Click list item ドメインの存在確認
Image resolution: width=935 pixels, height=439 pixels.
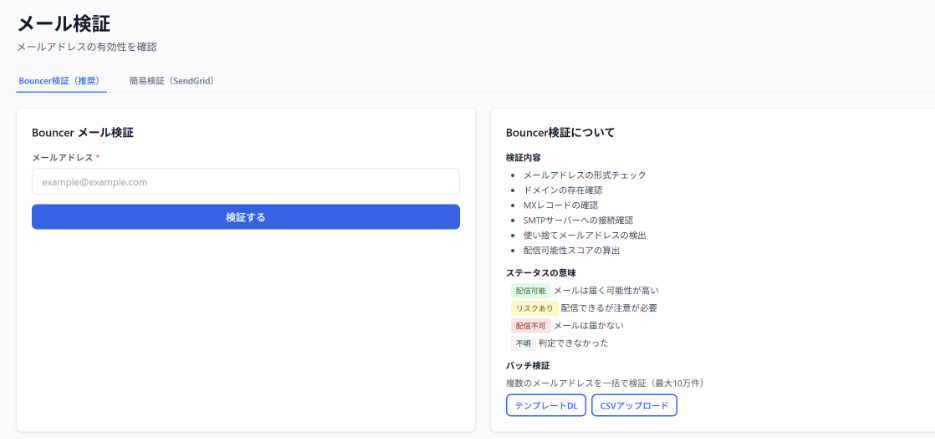click(x=562, y=190)
